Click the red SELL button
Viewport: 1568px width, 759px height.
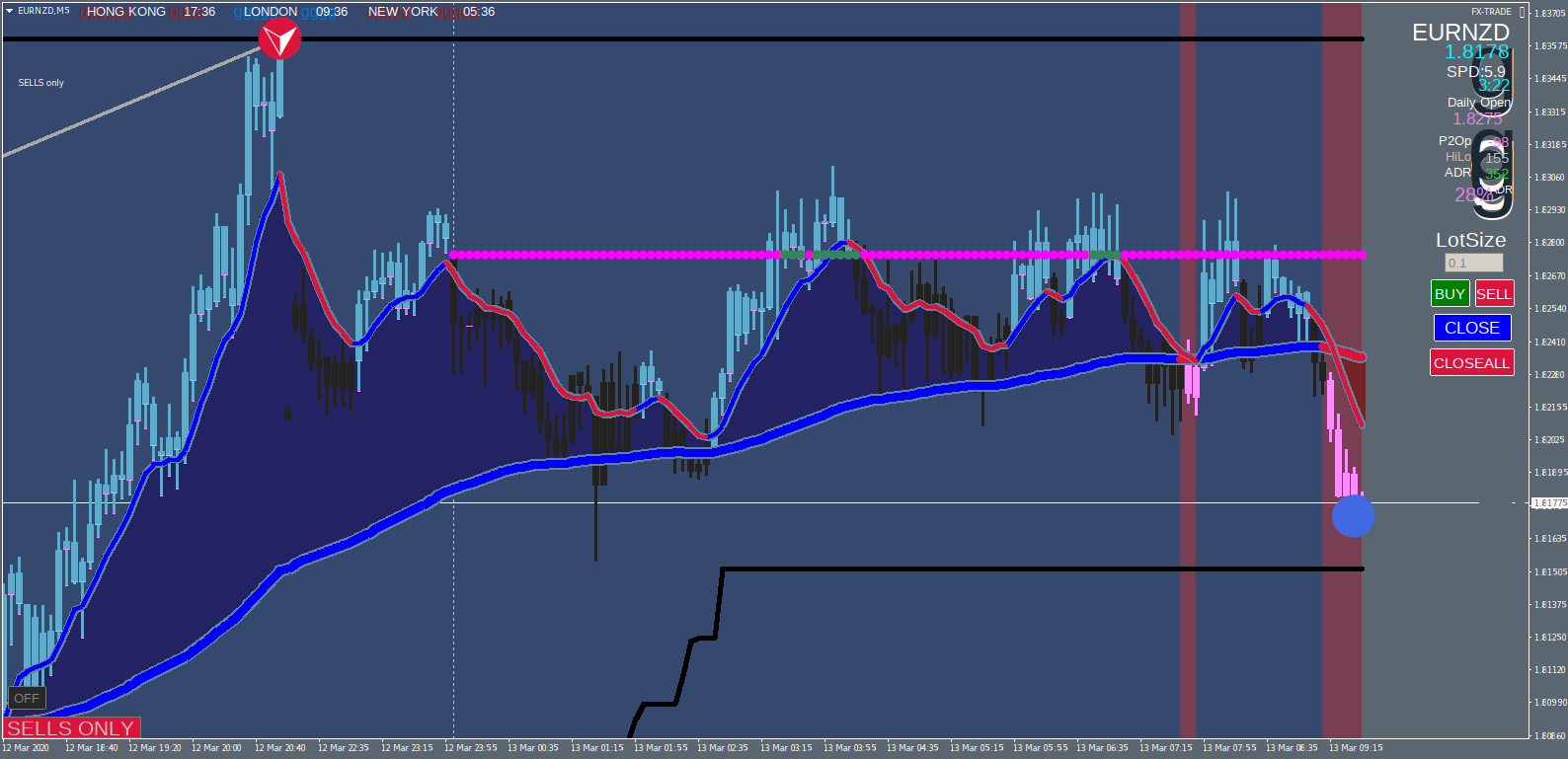[1493, 294]
